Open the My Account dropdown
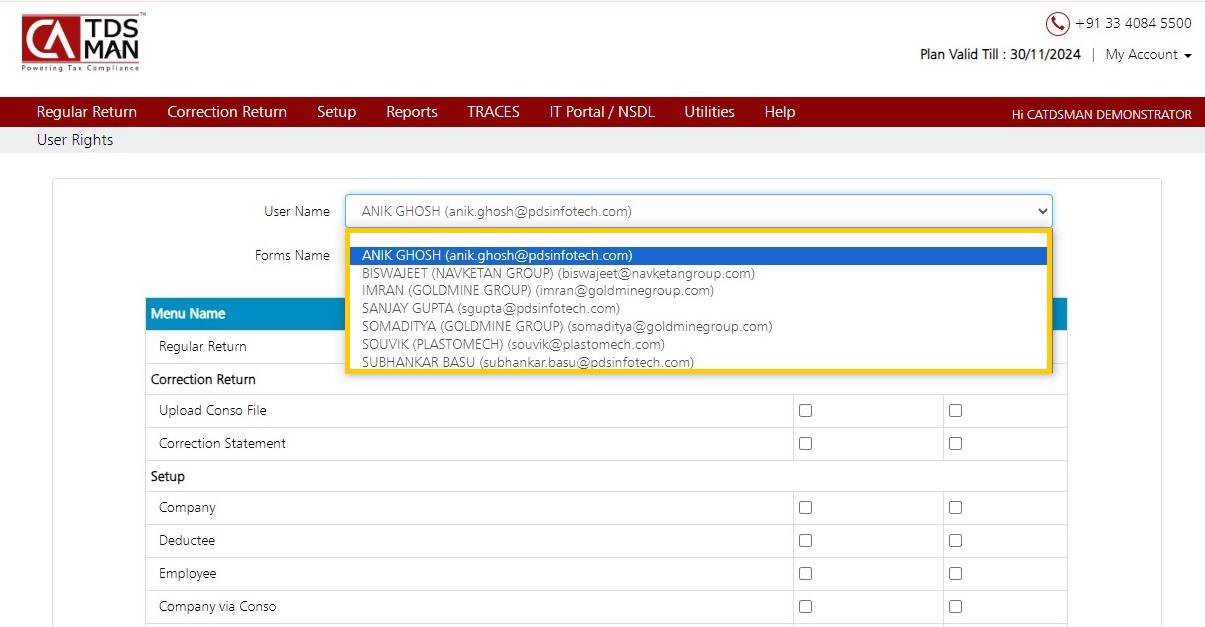Screen dimensions: 1205x627 pyautogui.click(x=1148, y=55)
